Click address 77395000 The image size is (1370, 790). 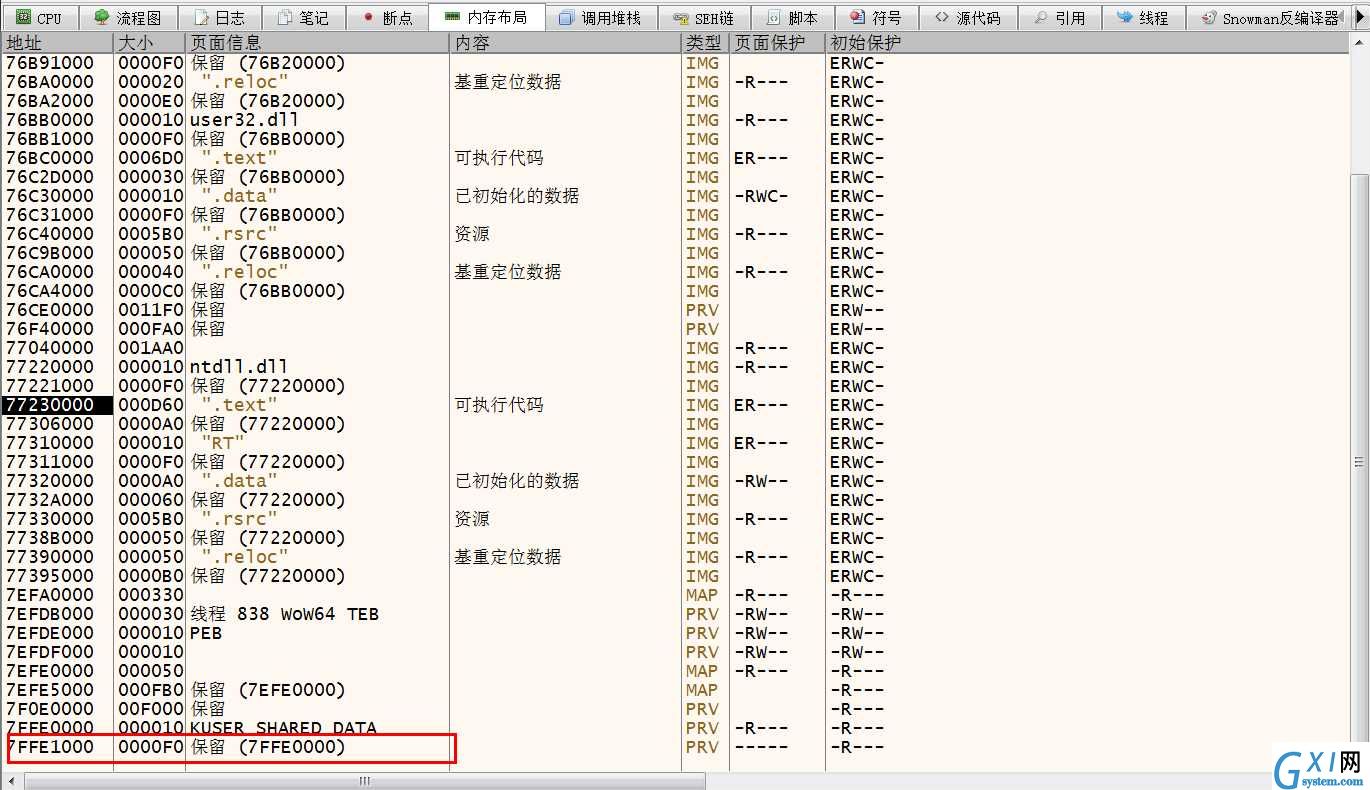[x=50, y=576]
